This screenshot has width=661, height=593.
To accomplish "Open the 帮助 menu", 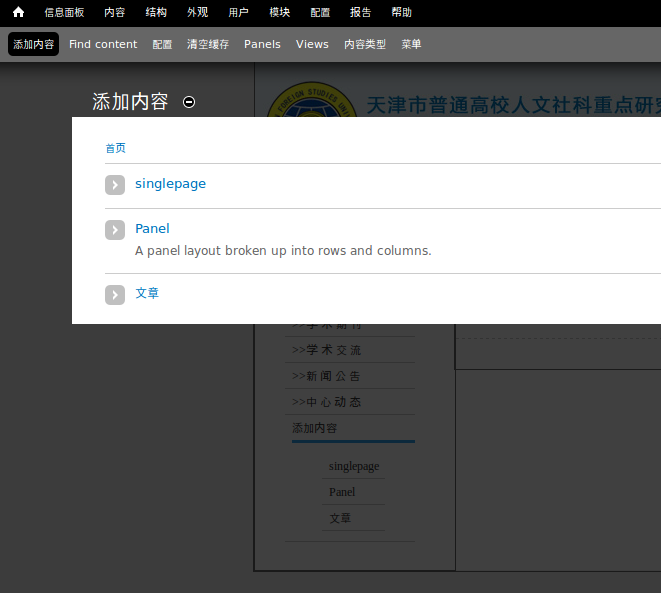I will [401, 13].
